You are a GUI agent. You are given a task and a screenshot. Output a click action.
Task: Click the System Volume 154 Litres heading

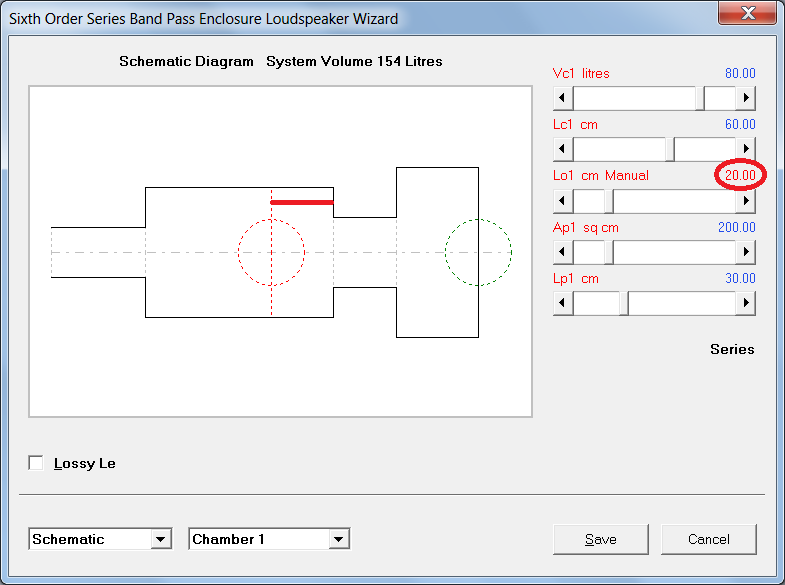(354, 62)
